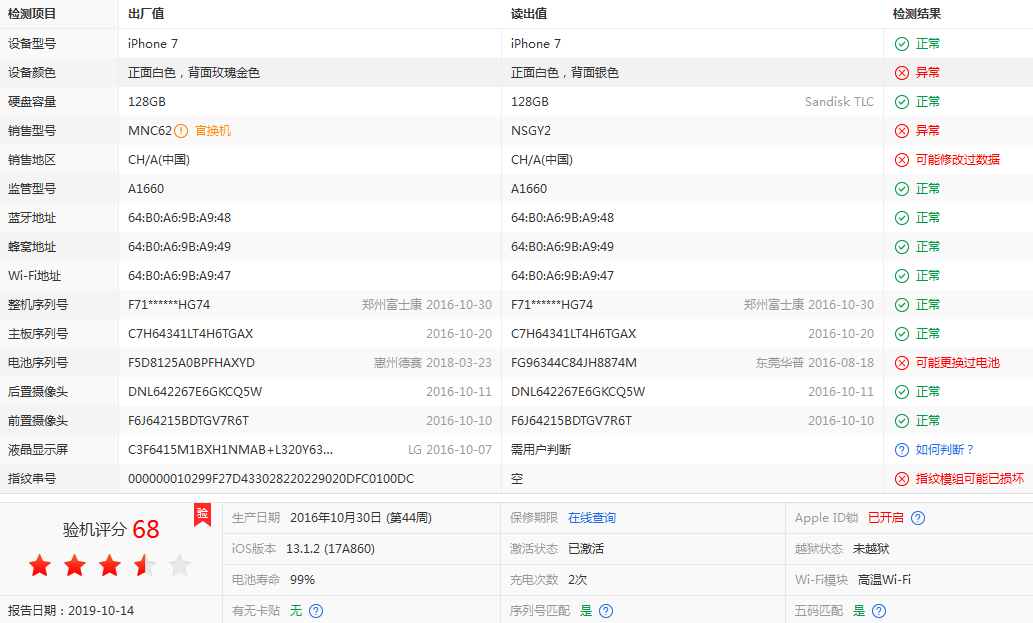Click the first red rating star
This screenshot has width=1033, height=623.
tap(40, 565)
